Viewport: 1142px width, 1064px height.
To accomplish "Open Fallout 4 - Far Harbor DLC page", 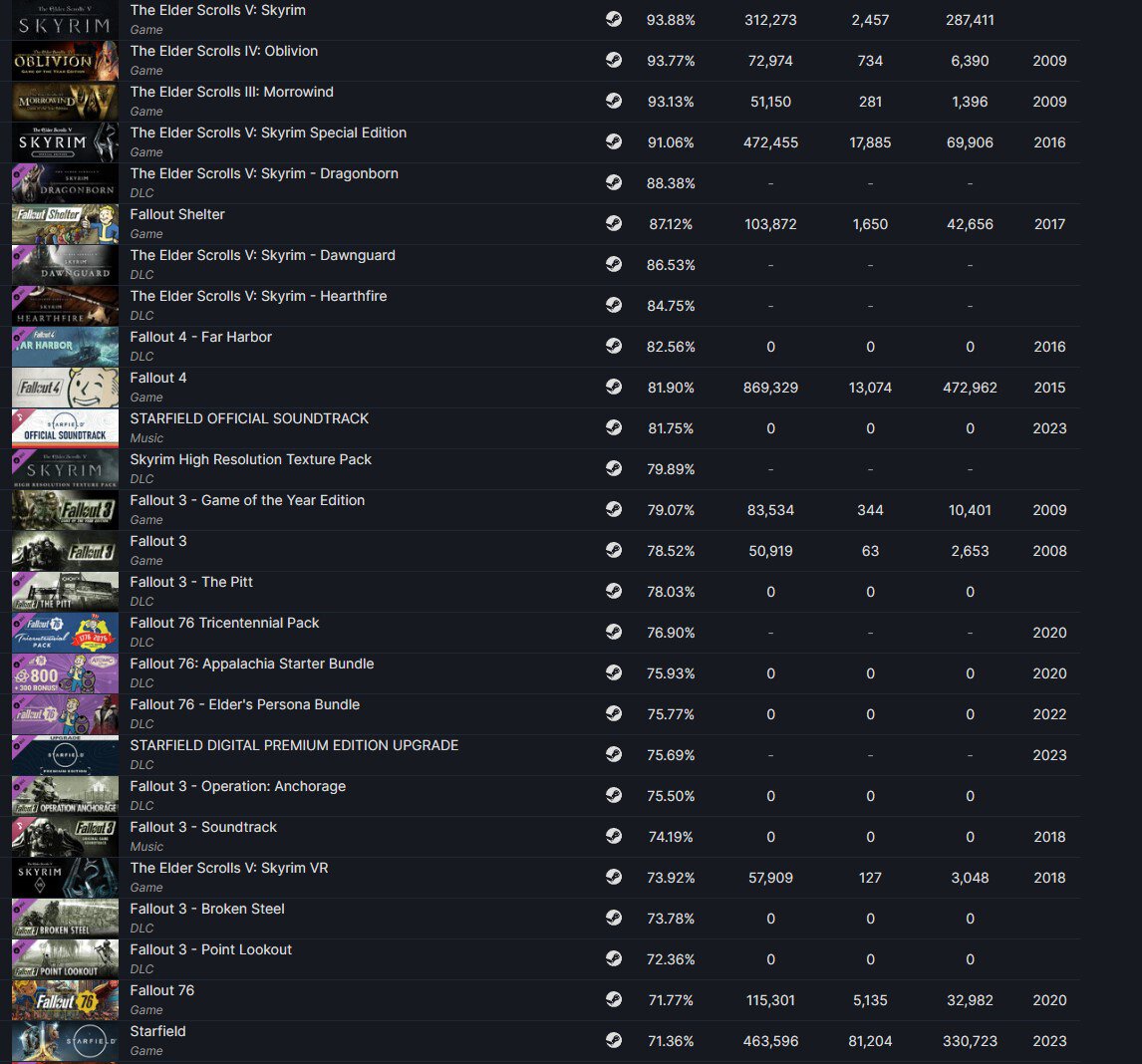I will (200, 337).
